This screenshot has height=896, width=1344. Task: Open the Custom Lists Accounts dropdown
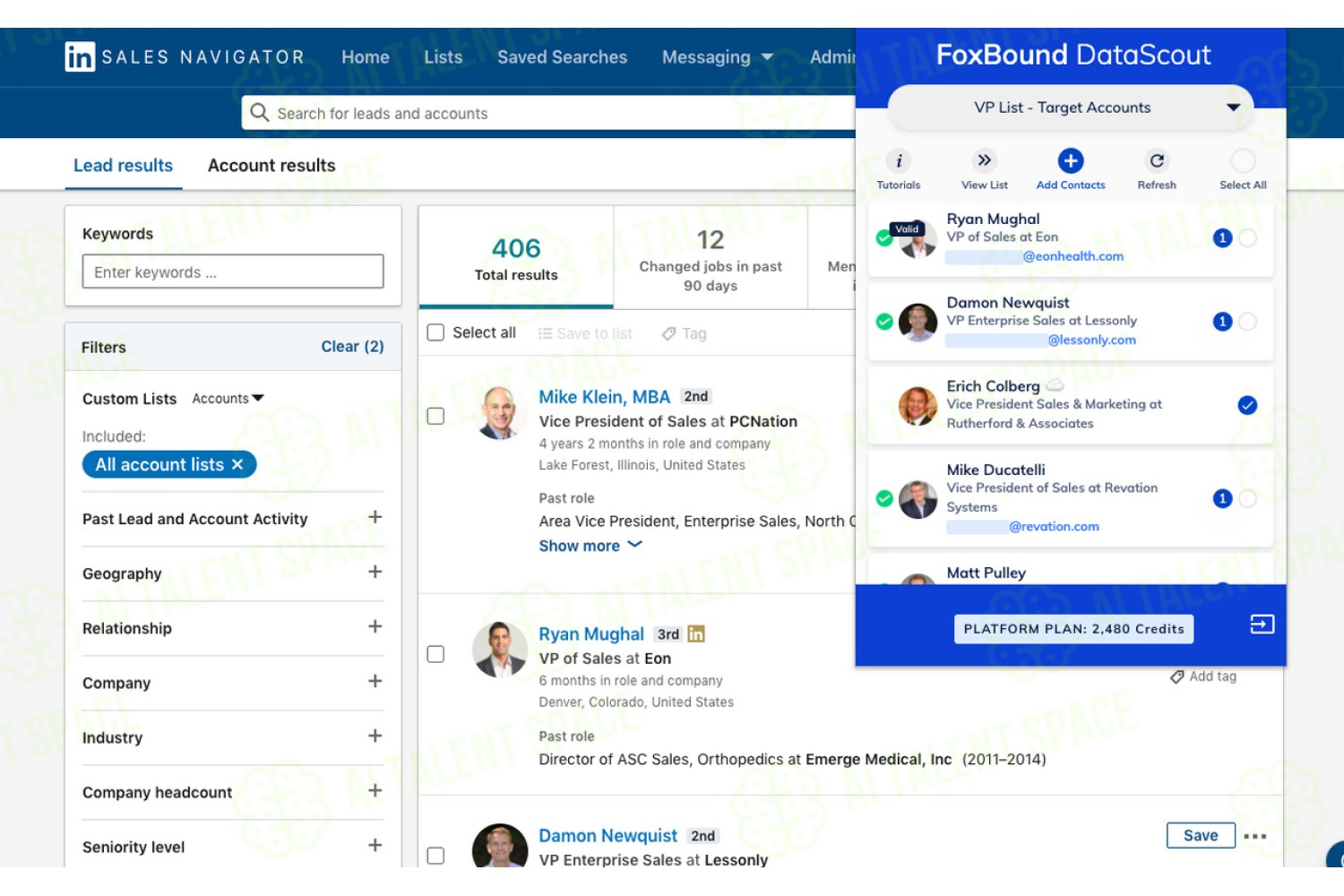pyautogui.click(x=228, y=399)
